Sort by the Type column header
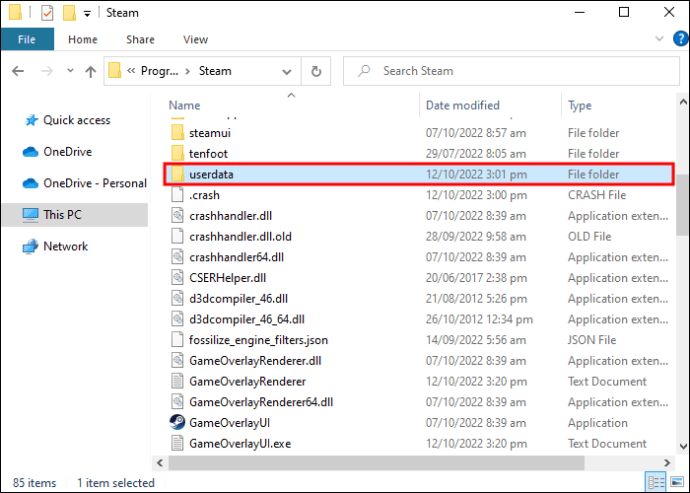Screen dimensions: 690x493 580,106
